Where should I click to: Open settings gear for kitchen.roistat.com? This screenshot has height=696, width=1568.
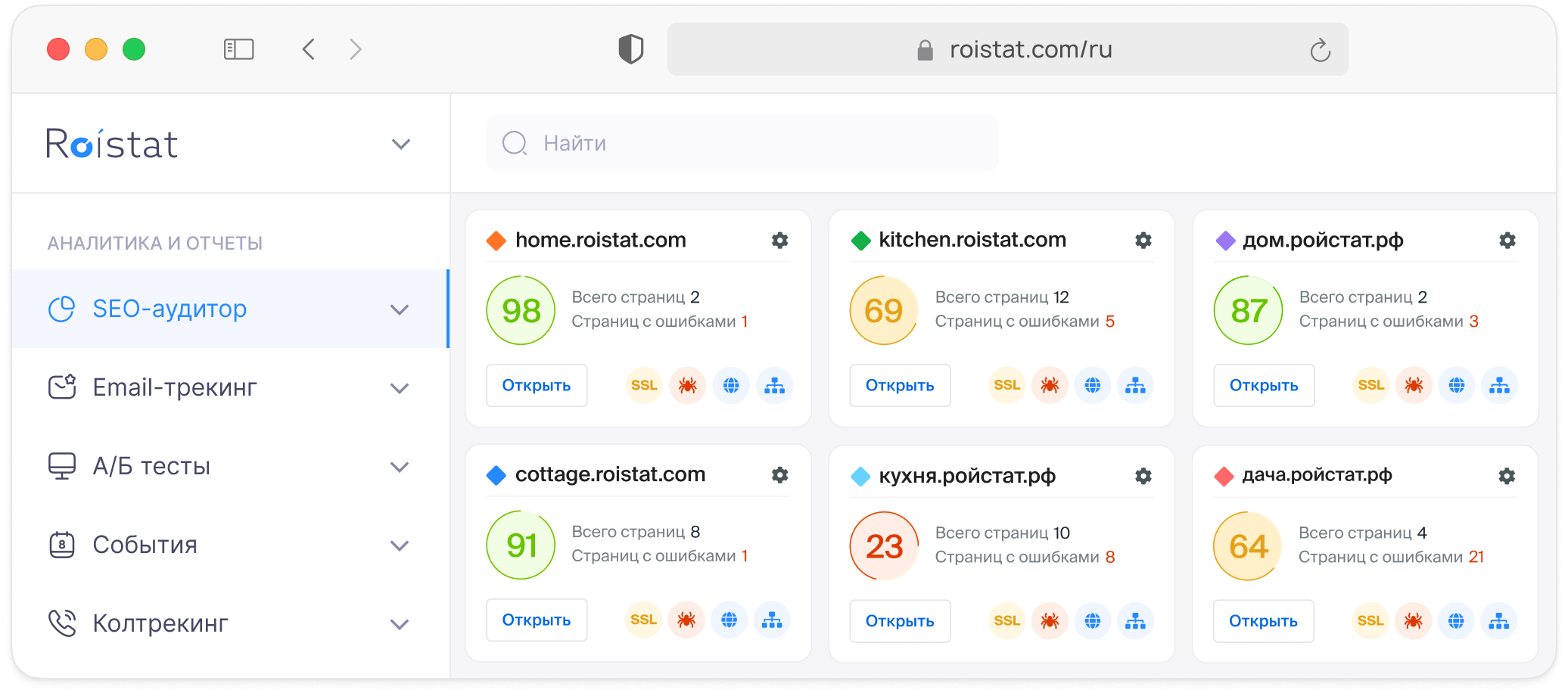point(1143,241)
